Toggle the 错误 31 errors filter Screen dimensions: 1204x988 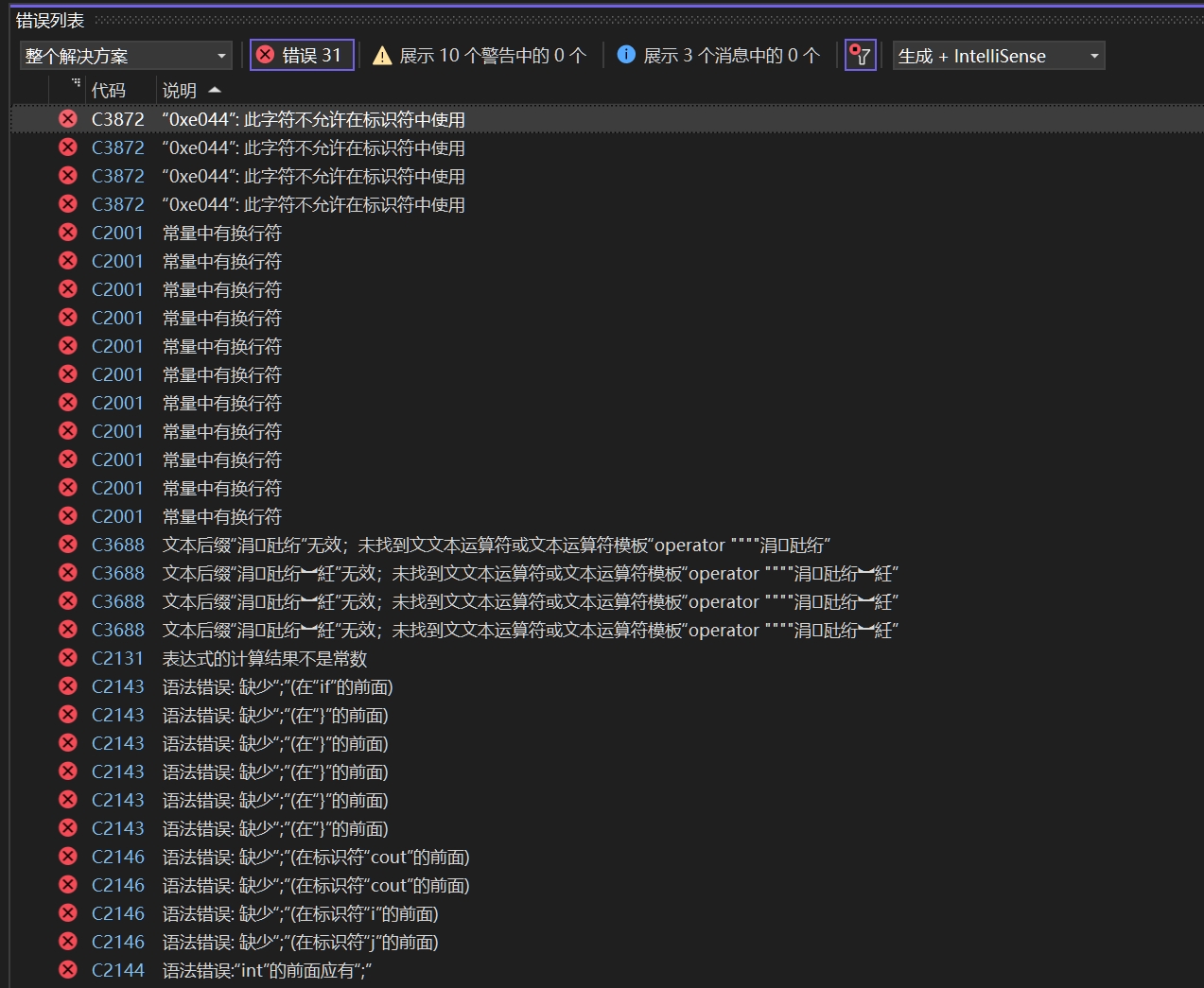(x=302, y=56)
